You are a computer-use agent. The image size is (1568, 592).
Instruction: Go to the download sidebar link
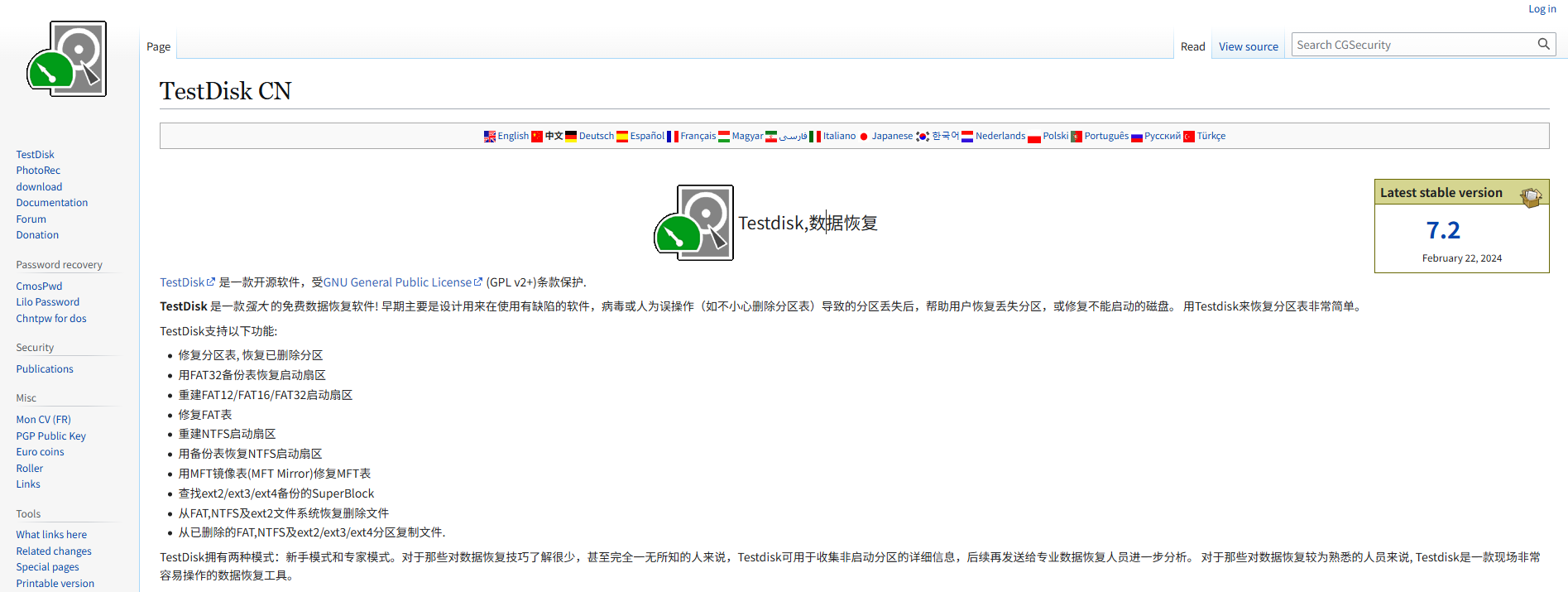(x=39, y=187)
